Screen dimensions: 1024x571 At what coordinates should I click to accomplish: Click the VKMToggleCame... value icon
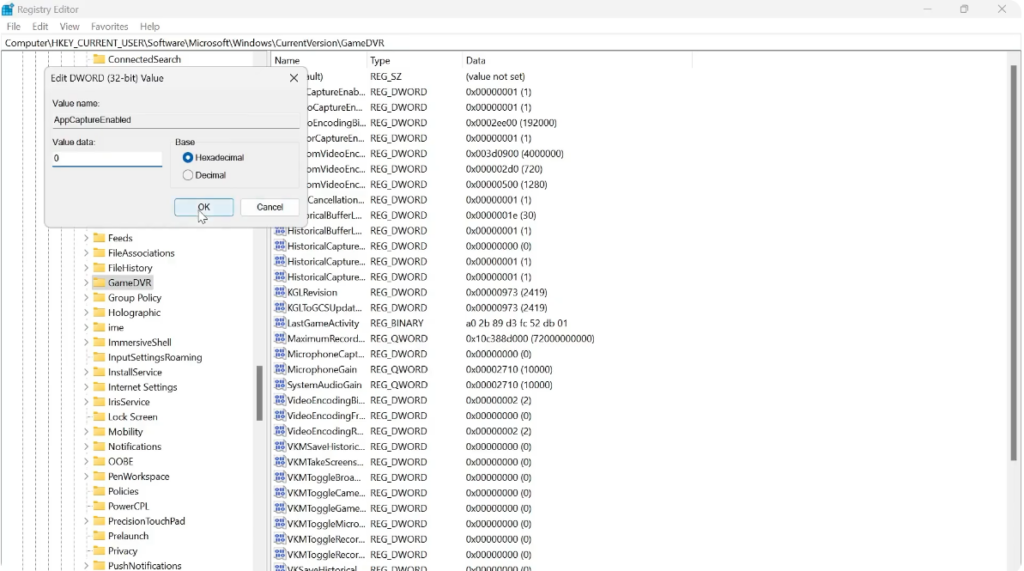coord(280,493)
